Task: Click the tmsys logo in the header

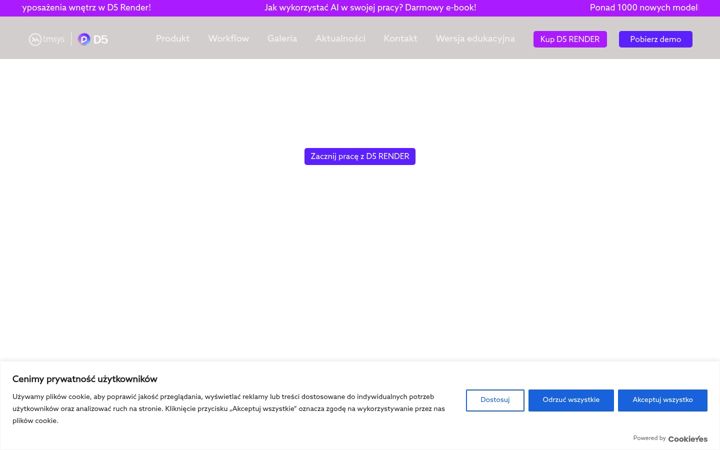Action: tap(46, 39)
